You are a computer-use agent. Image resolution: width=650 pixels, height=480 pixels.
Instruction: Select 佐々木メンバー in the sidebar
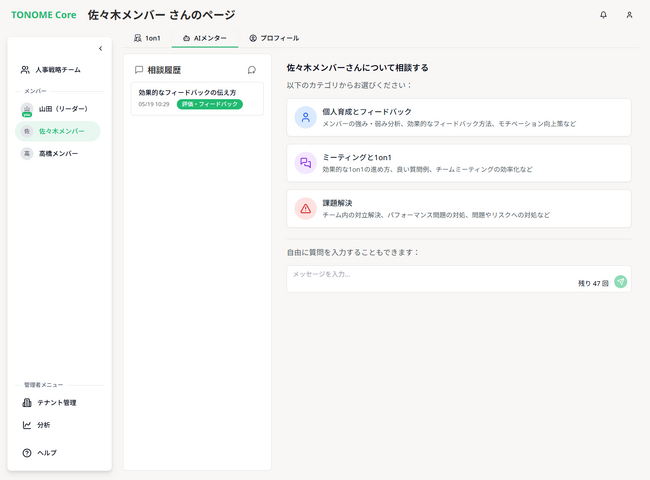[58, 131]
